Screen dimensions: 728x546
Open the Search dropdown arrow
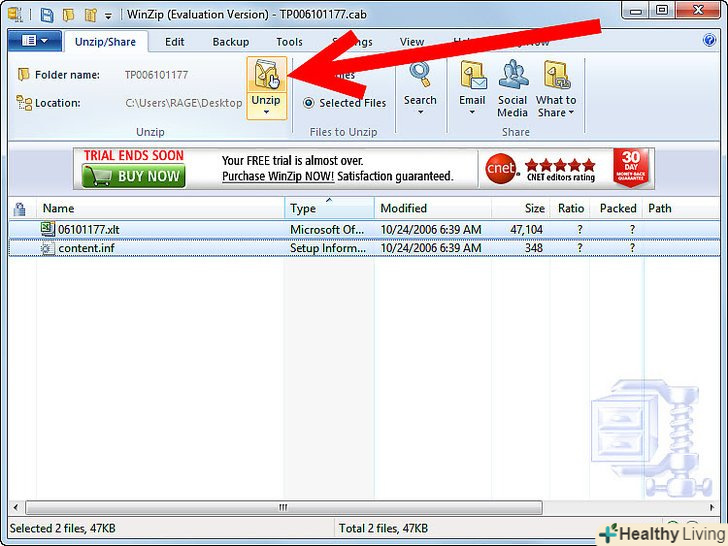420,112
